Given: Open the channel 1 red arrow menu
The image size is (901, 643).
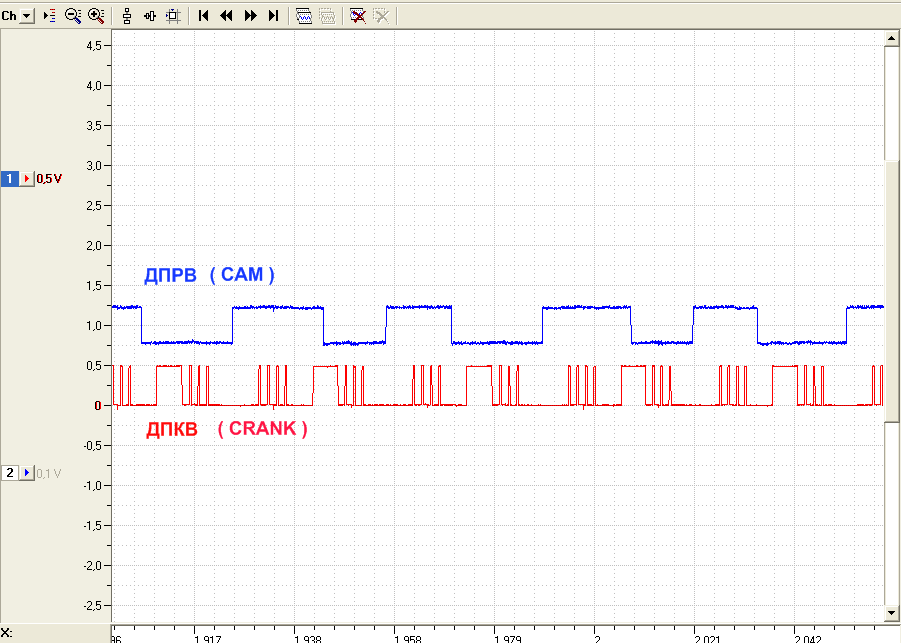Looking at the screenshot, I should (27, 179).
